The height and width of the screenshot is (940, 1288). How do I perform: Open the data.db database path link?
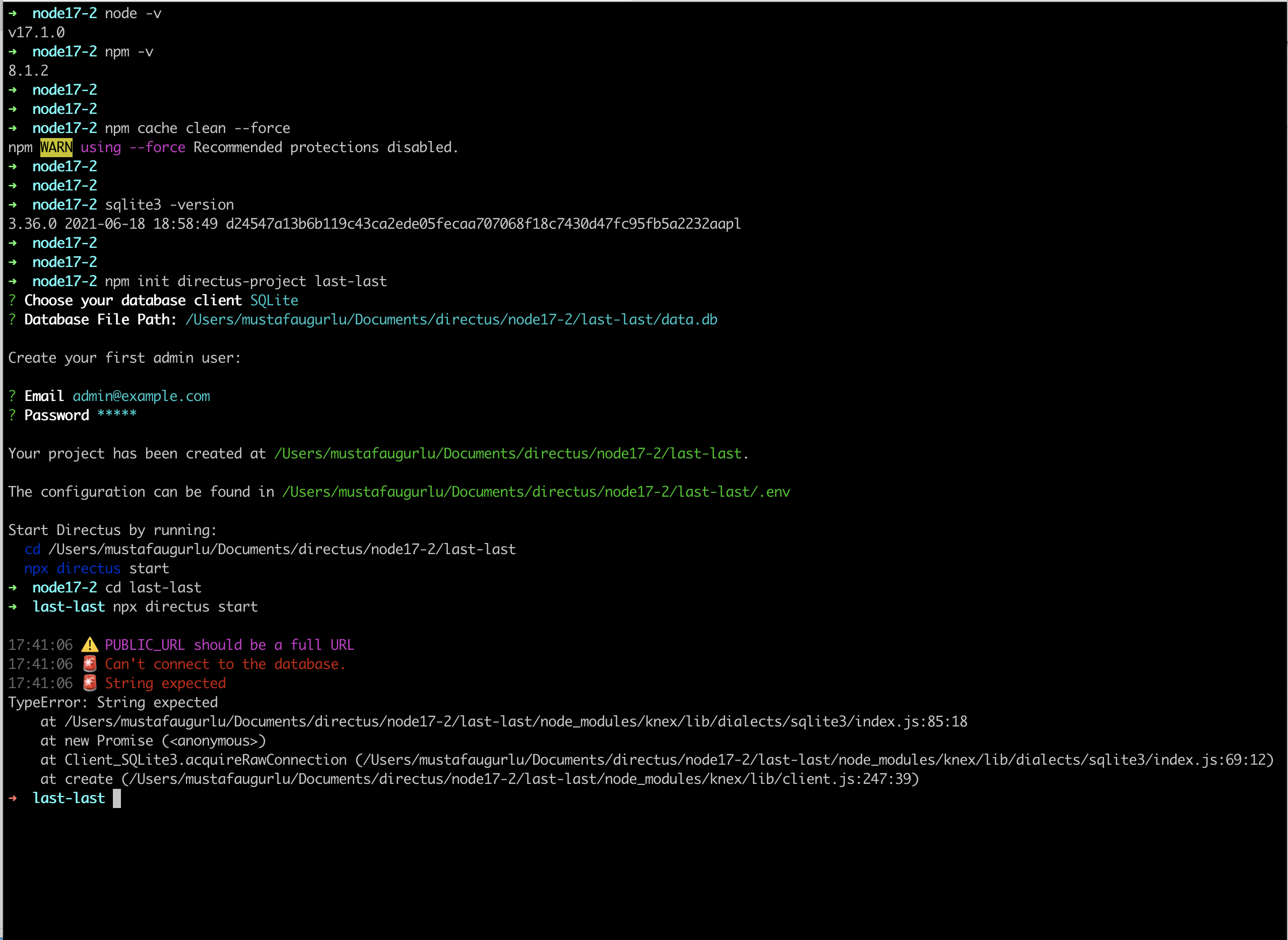[x=450, y=319]
